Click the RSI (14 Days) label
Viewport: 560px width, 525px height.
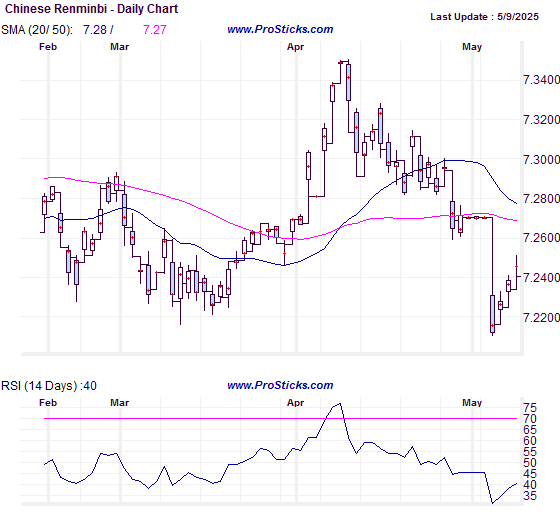click(x=39, y=386)
